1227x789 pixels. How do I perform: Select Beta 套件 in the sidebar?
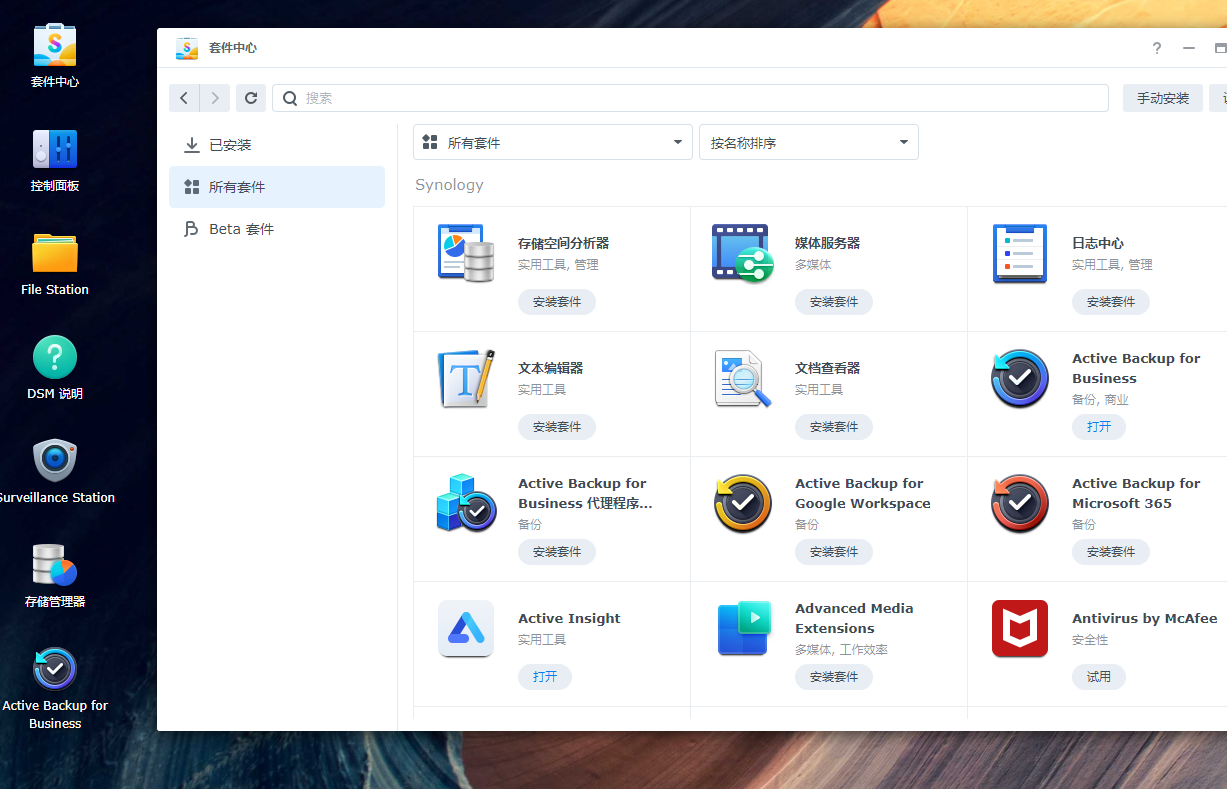277,229
